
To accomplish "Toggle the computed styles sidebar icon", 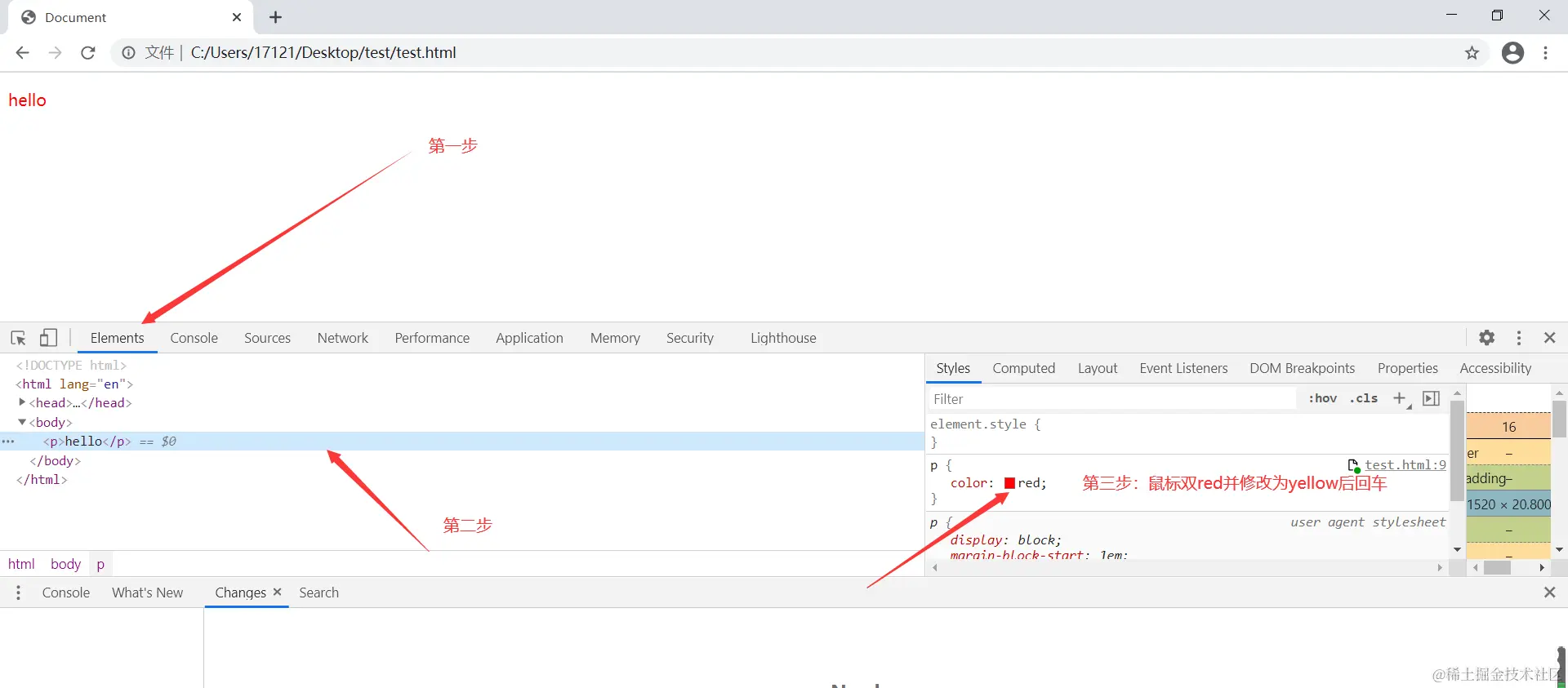I will pyautogui.click(x=1431, y=398).
